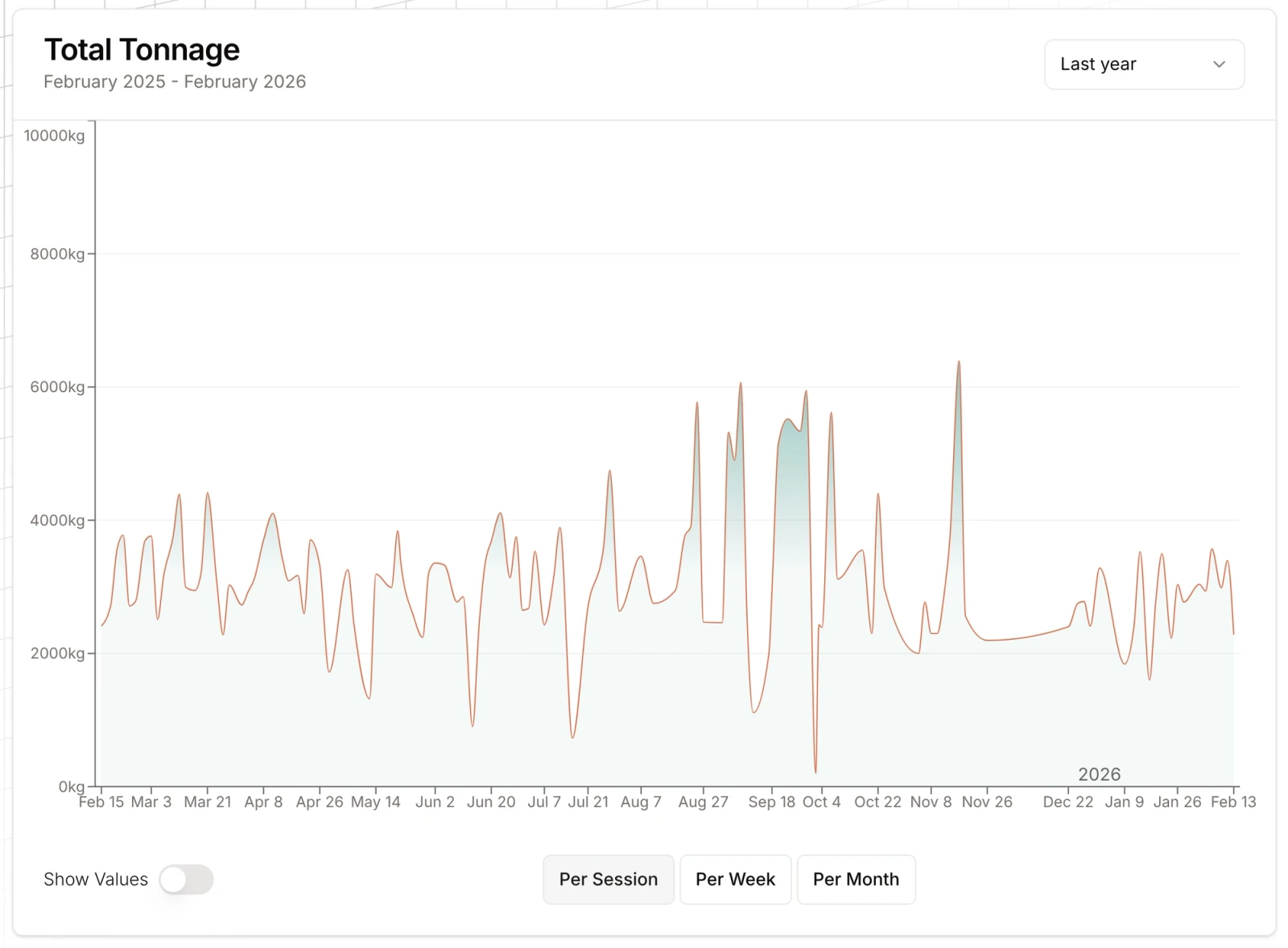Click the Sep 18 date label
Viewport: 1288px width, 948px height.
pos(771,802)
